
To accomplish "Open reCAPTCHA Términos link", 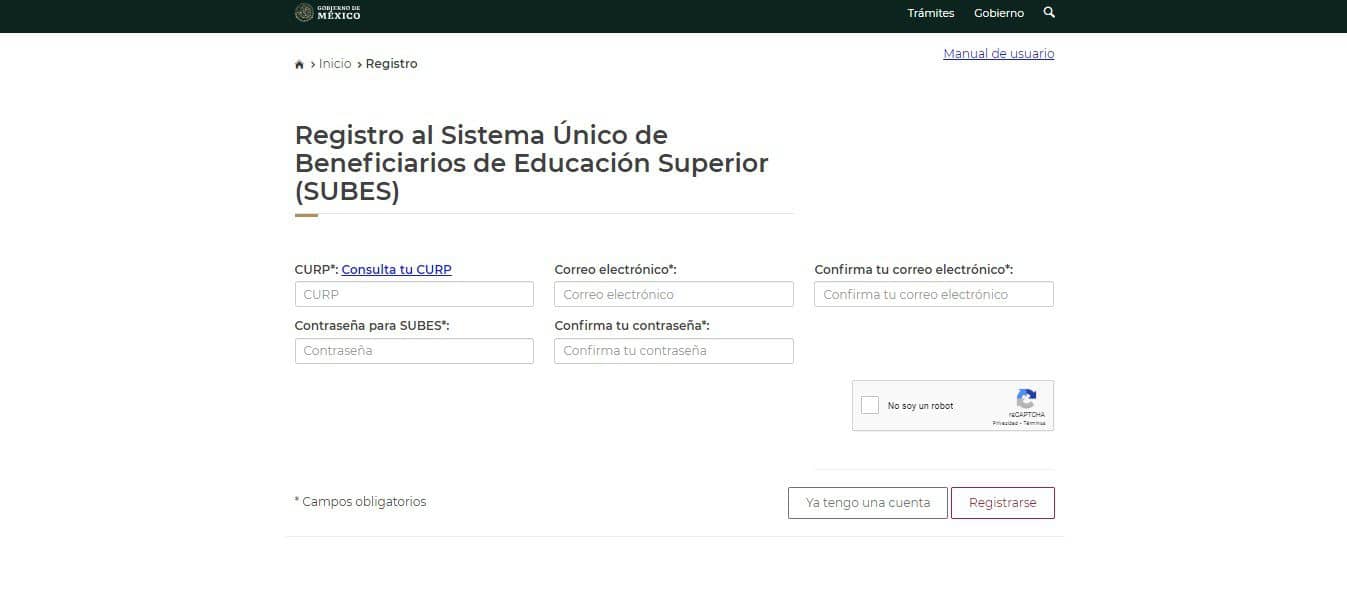I will (x=1034, y=423).
